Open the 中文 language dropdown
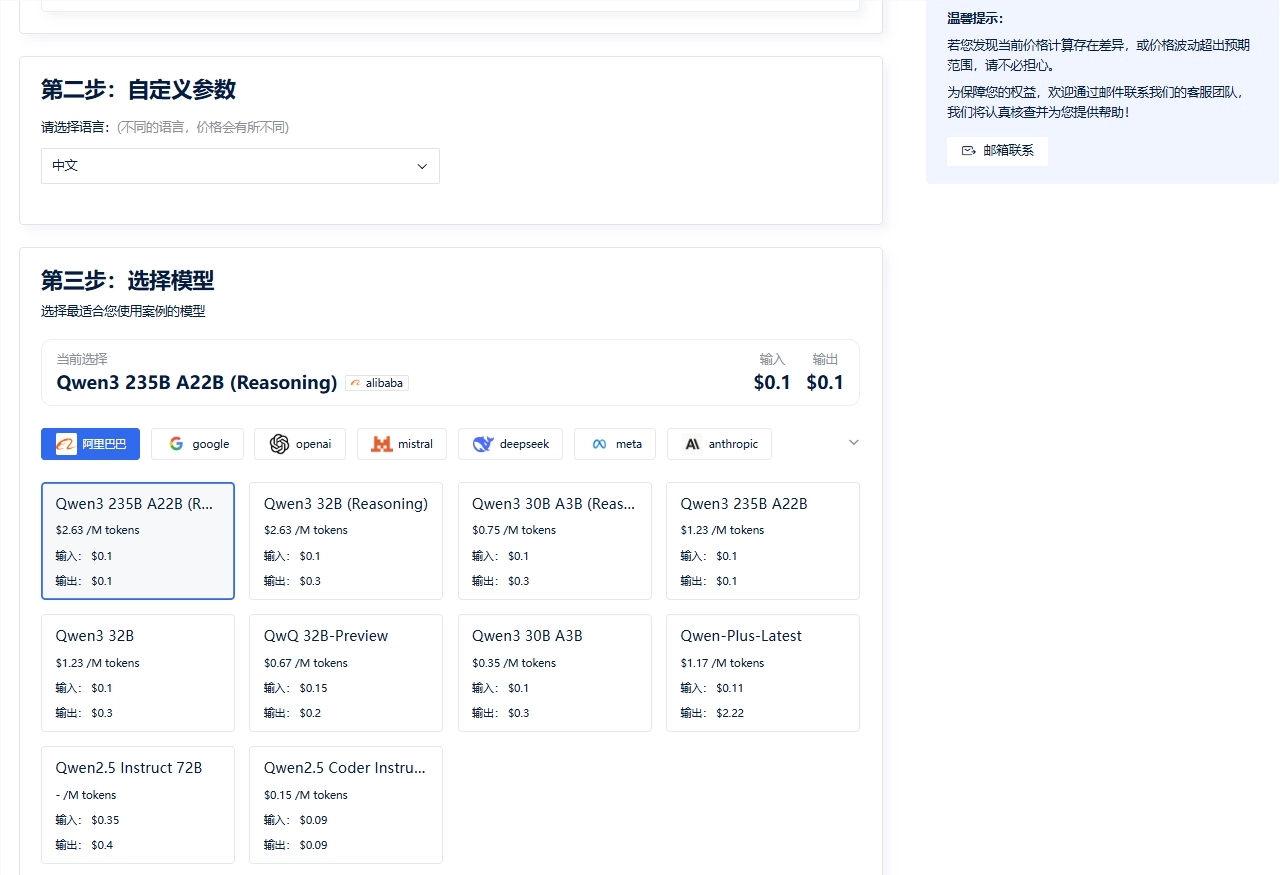1280x875 pixels. click(240, 166)
